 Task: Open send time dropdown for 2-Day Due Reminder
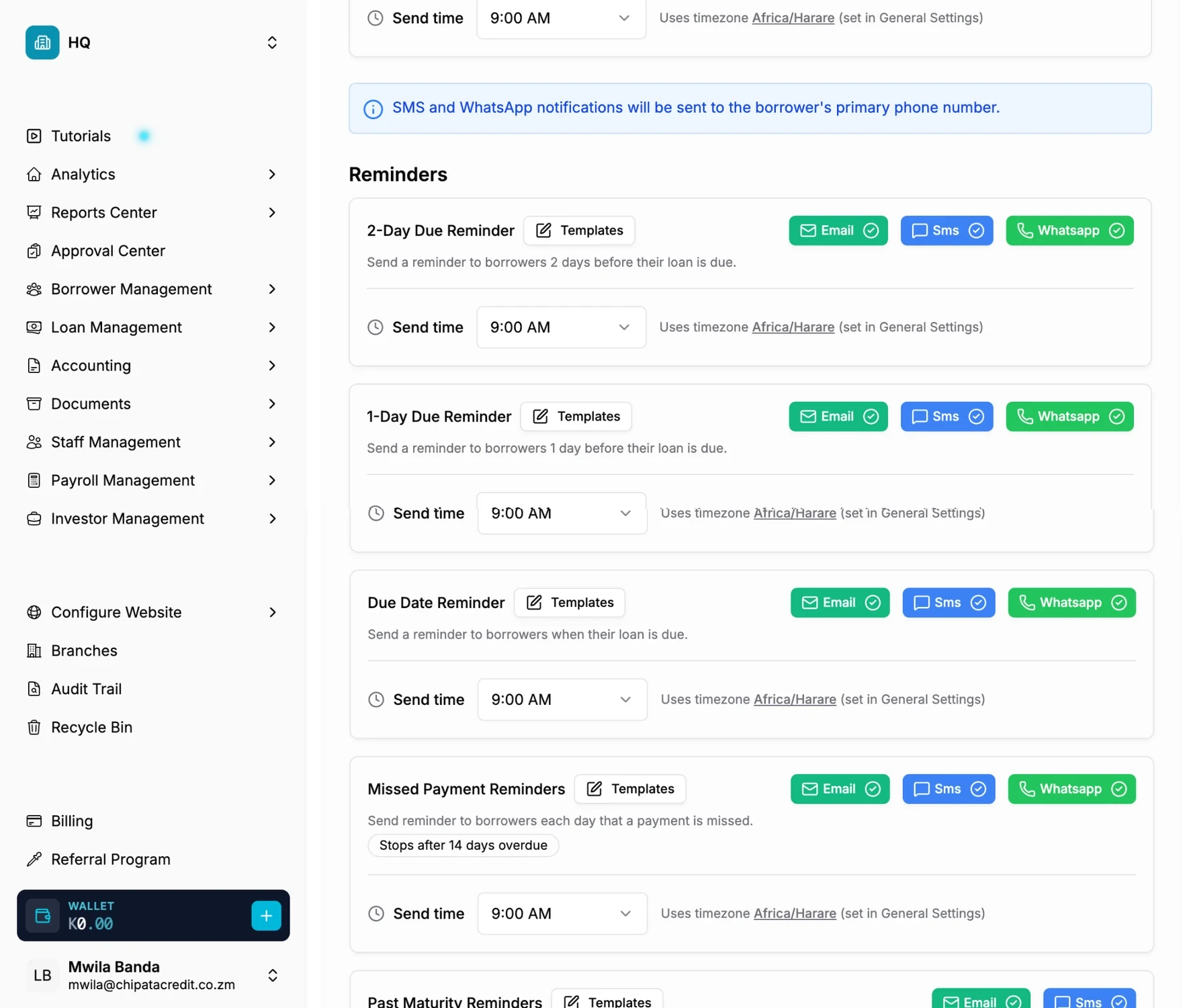[x=561, y=327]
